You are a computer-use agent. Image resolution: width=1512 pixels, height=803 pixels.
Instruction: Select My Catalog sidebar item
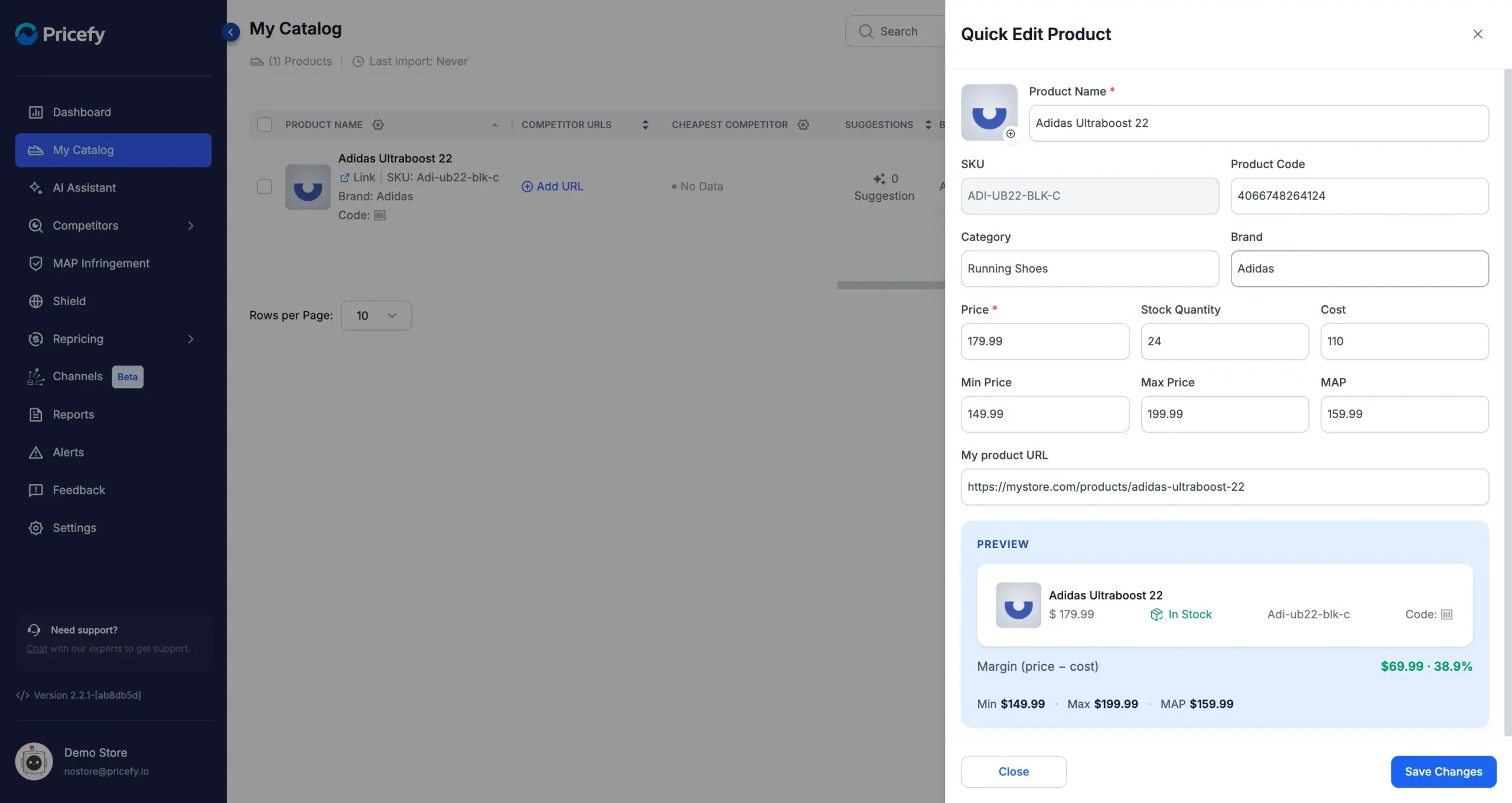tap(113, 150)
